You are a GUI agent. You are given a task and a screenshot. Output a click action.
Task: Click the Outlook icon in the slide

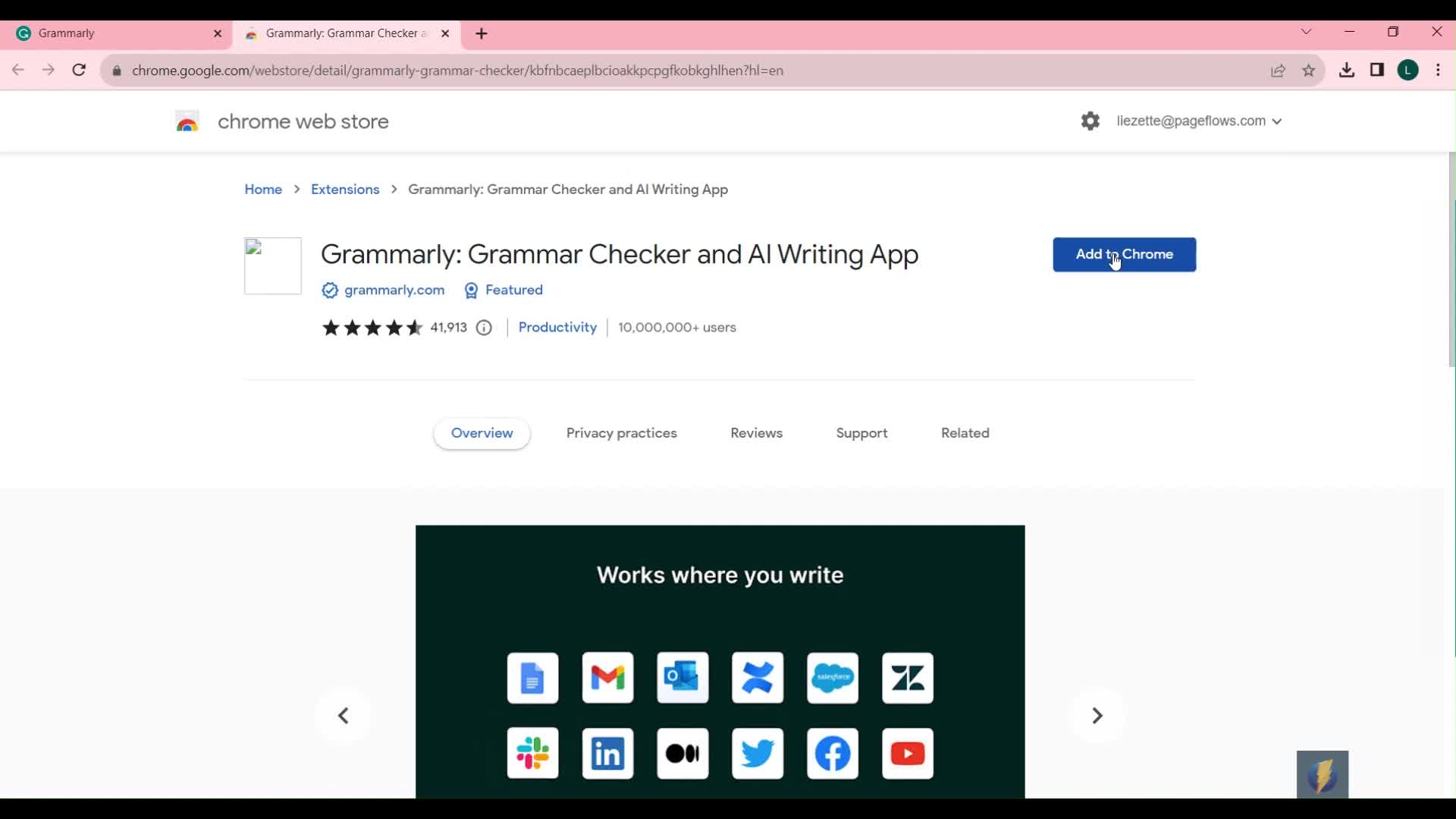click(682, 678)
